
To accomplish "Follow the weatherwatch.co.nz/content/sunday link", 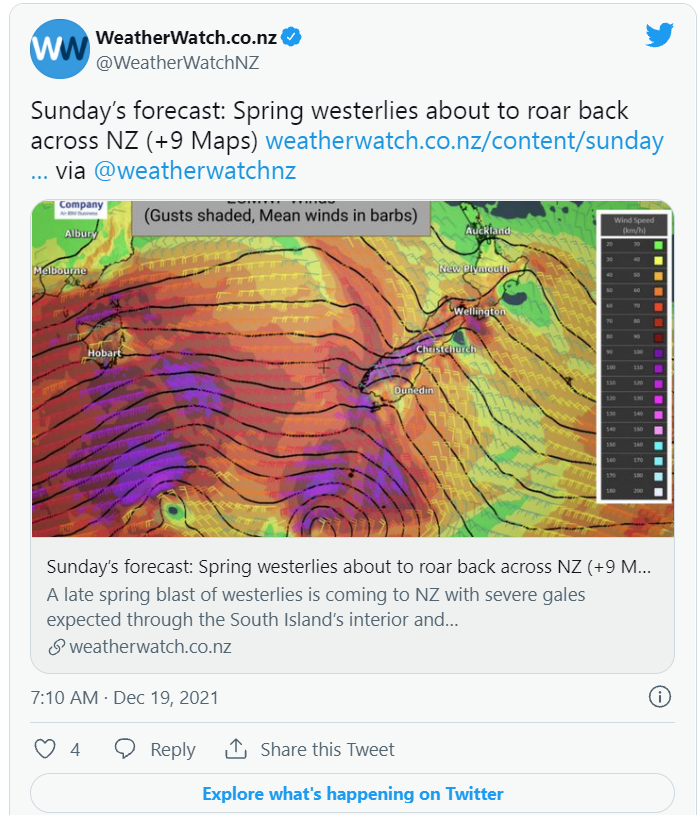I will pyautogui.click(x=464, y=141).
